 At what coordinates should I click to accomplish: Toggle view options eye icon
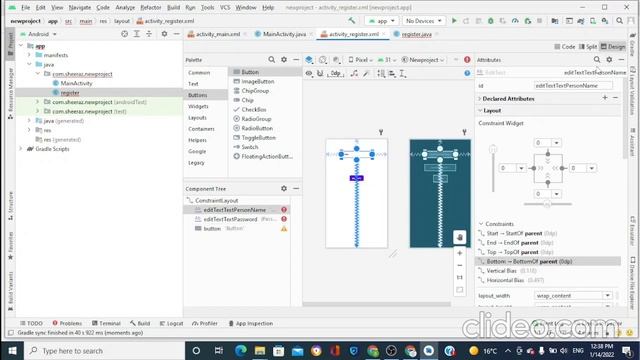pyautogui.click(x=309, y=73)
